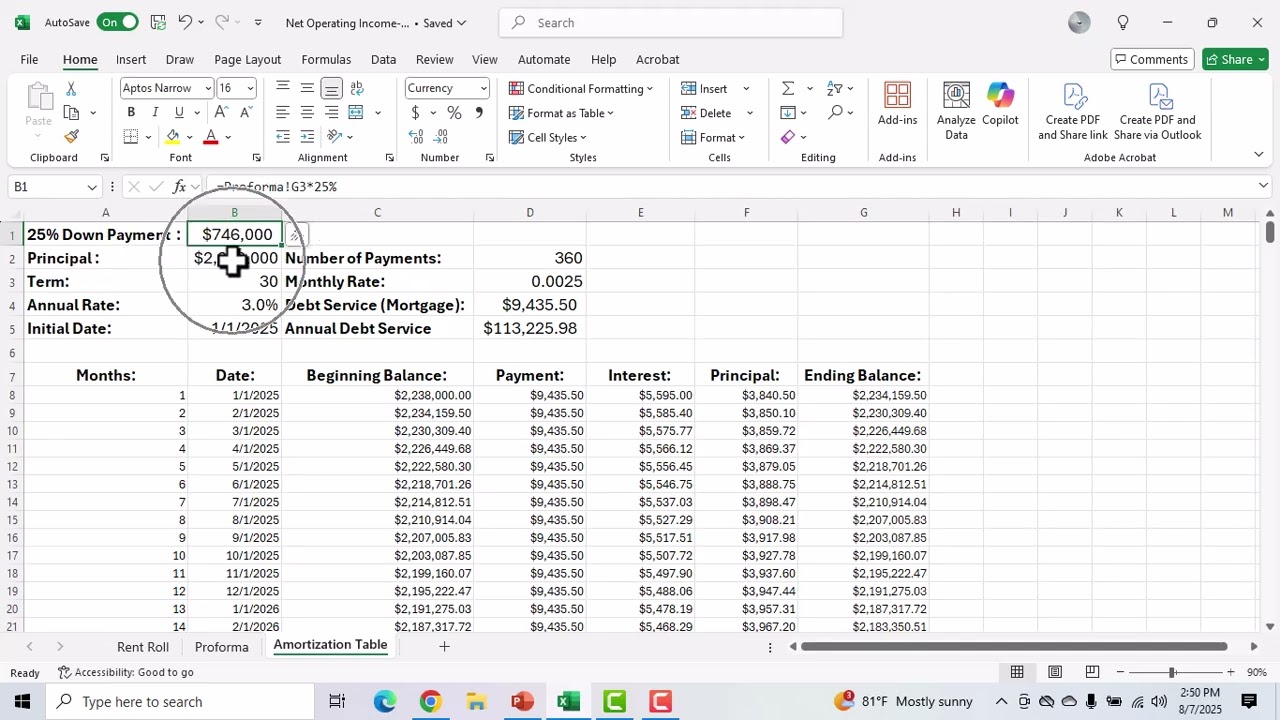The image size is (1280, 720).
Task: Toggle middle align vertical alignment
Action: coord(307,88)
